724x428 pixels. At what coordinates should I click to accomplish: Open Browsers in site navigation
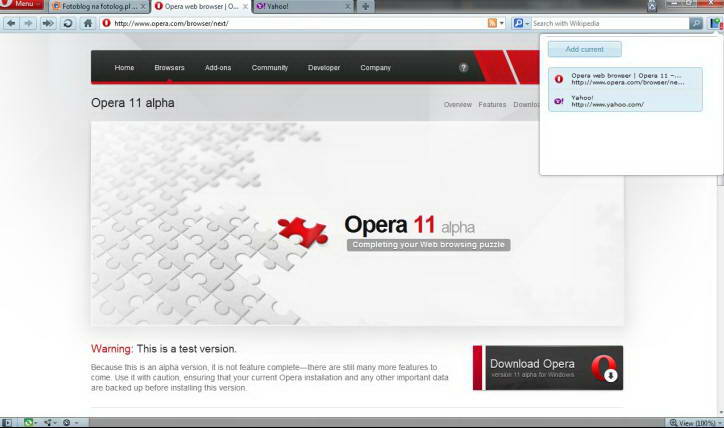[x=169, y=67]
